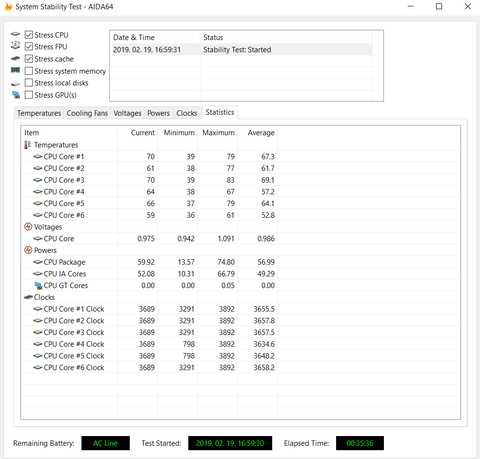Click the Maximum column header
Screen dimensions: 480x459
click(x=218, y=133)
